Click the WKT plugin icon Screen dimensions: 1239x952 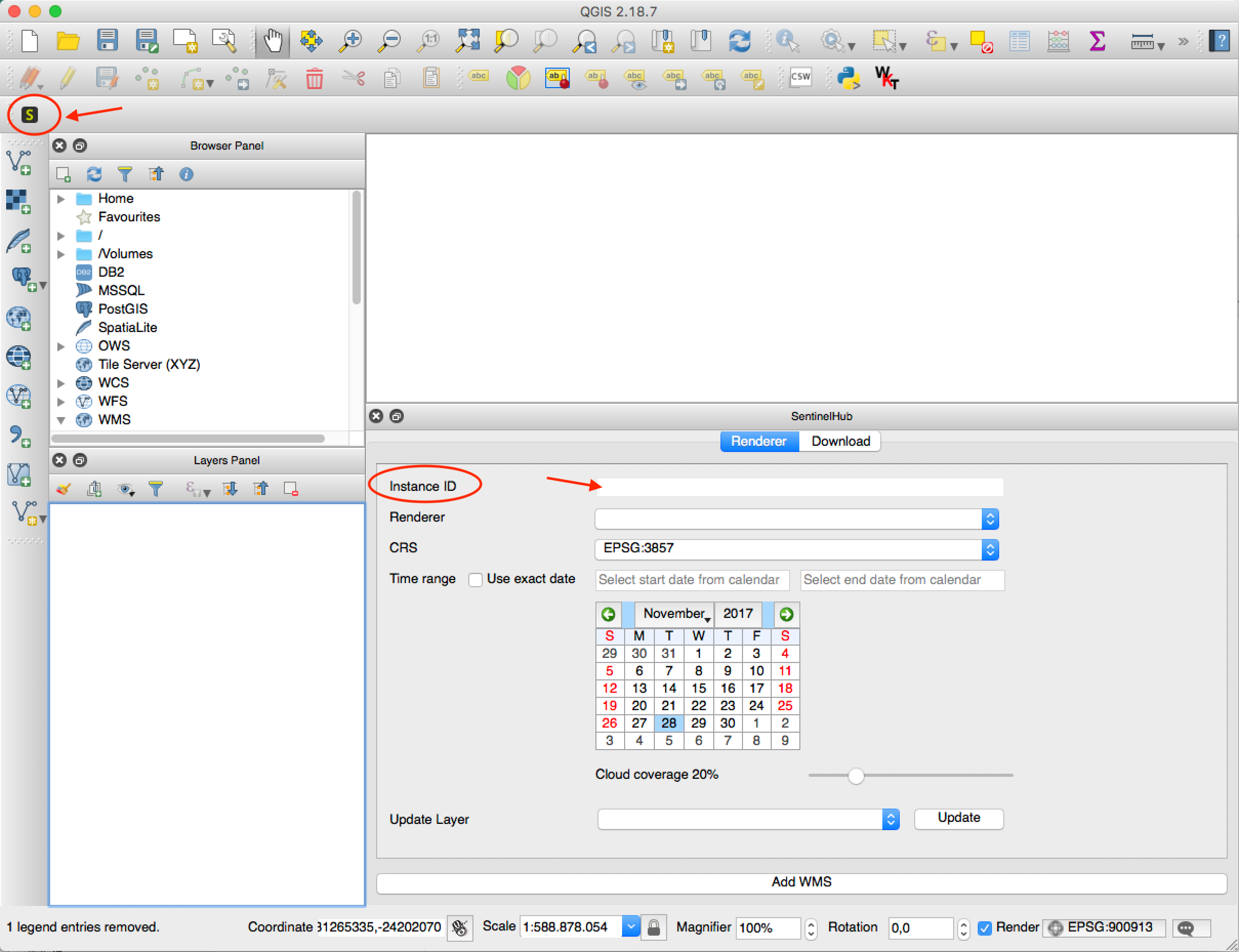tap(886, 78)
